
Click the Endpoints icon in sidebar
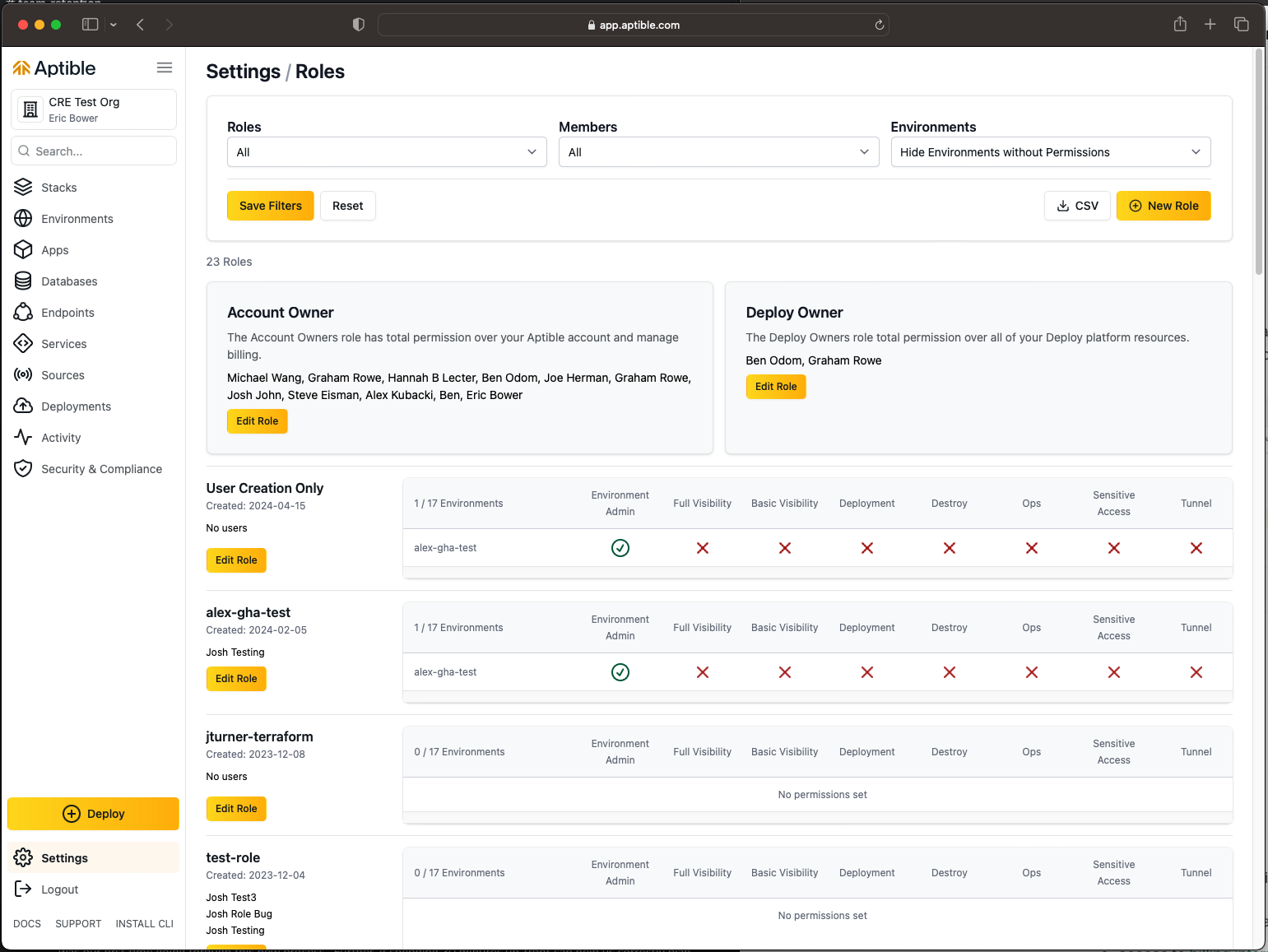[x=23, y=313]
